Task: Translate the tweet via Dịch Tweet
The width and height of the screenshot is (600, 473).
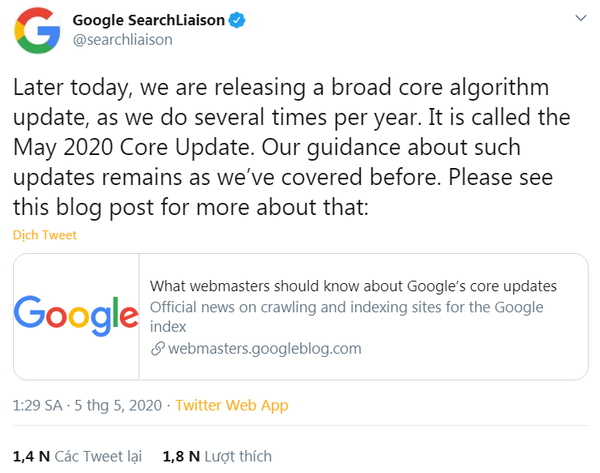Action: point(45,235)
